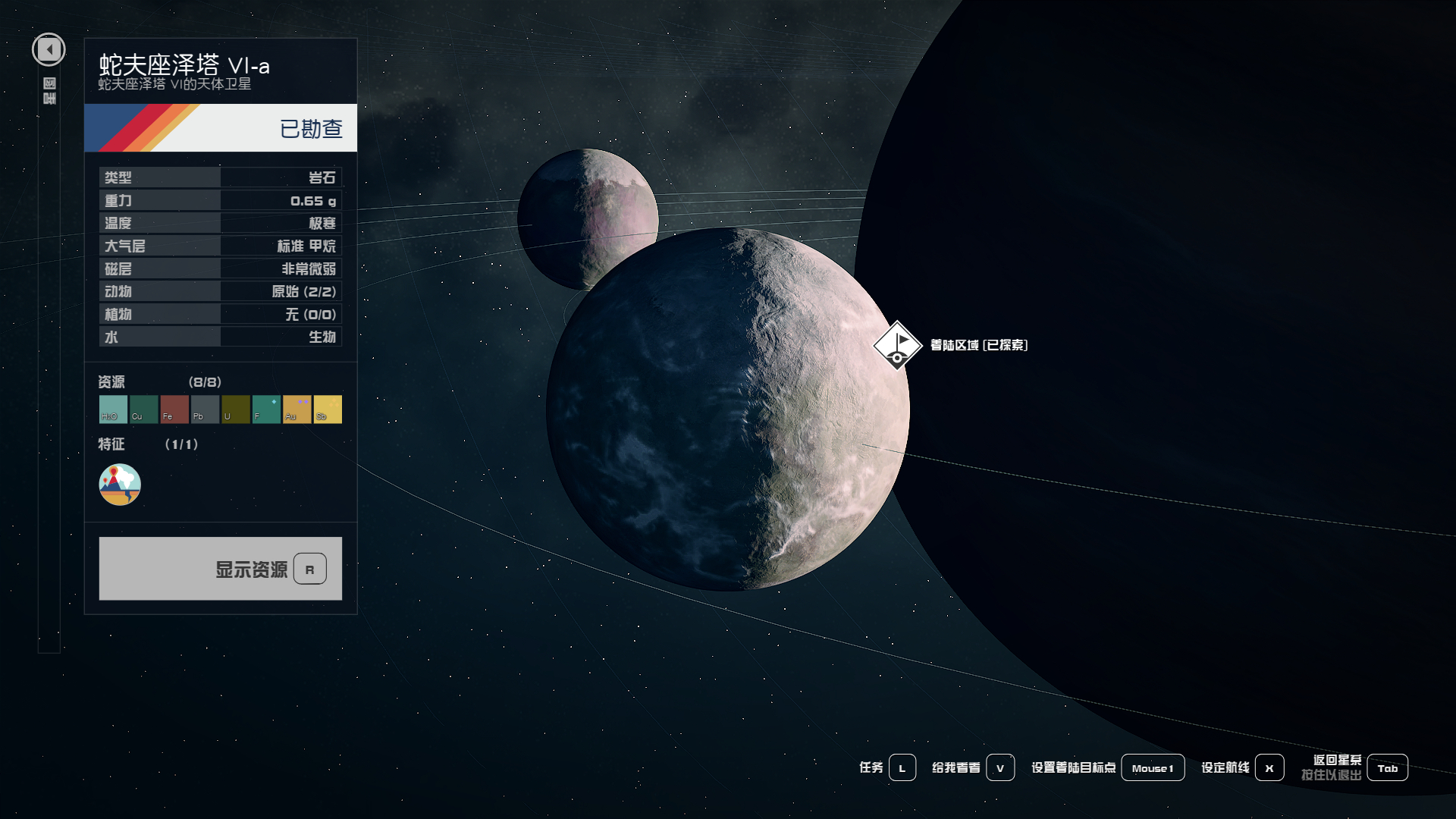Click the 类型 row value 岩石
The image size is (1456, 819).
point(322,177)
